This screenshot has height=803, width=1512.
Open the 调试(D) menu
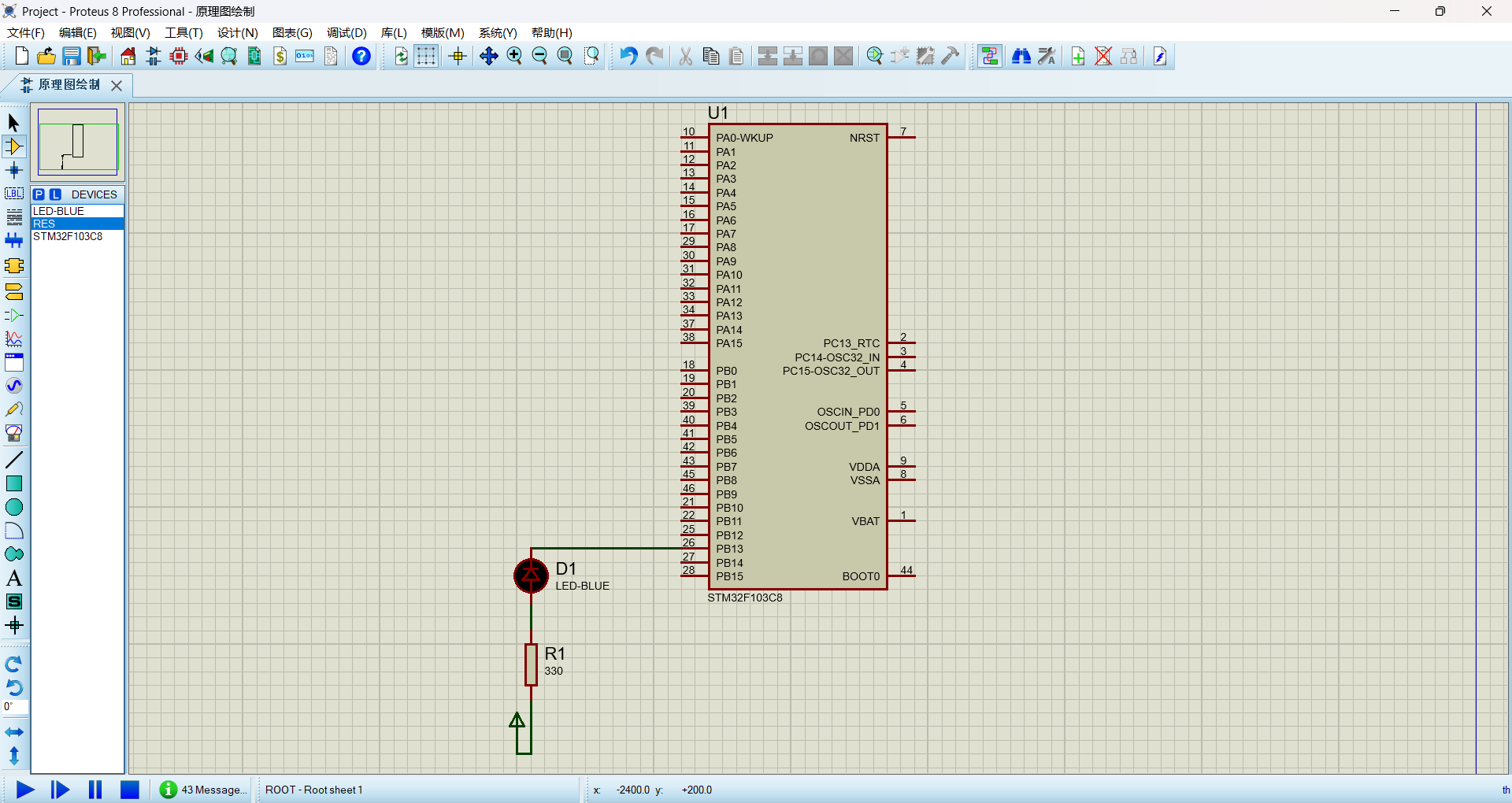pos(347,33)
